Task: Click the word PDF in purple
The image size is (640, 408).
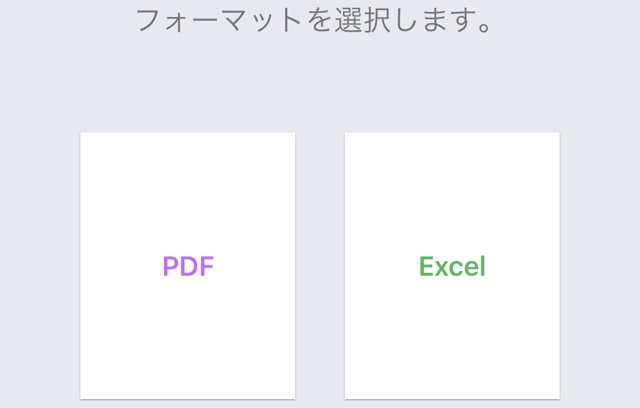Action: point(188,267)
